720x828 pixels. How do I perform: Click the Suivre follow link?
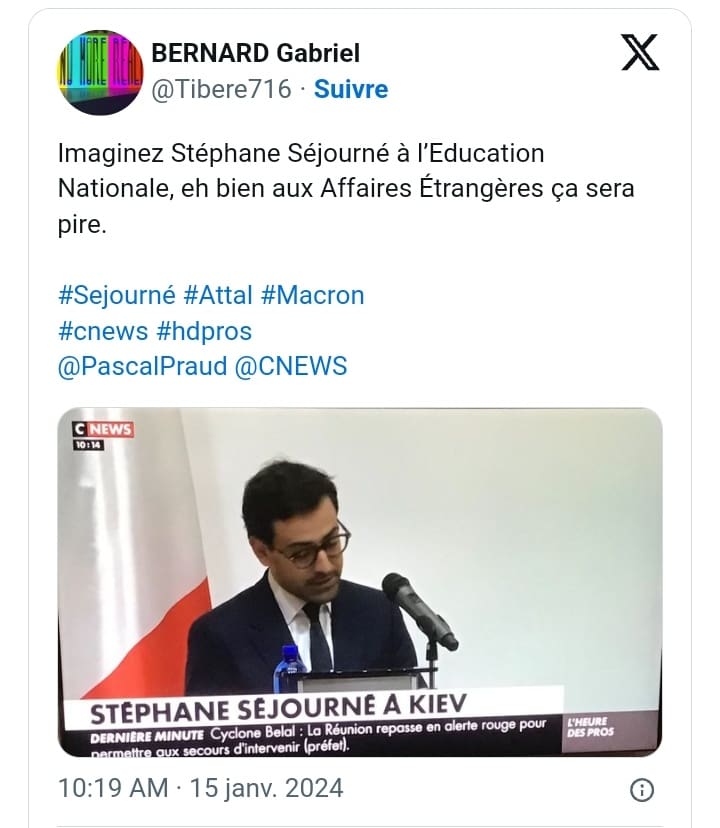351,89
